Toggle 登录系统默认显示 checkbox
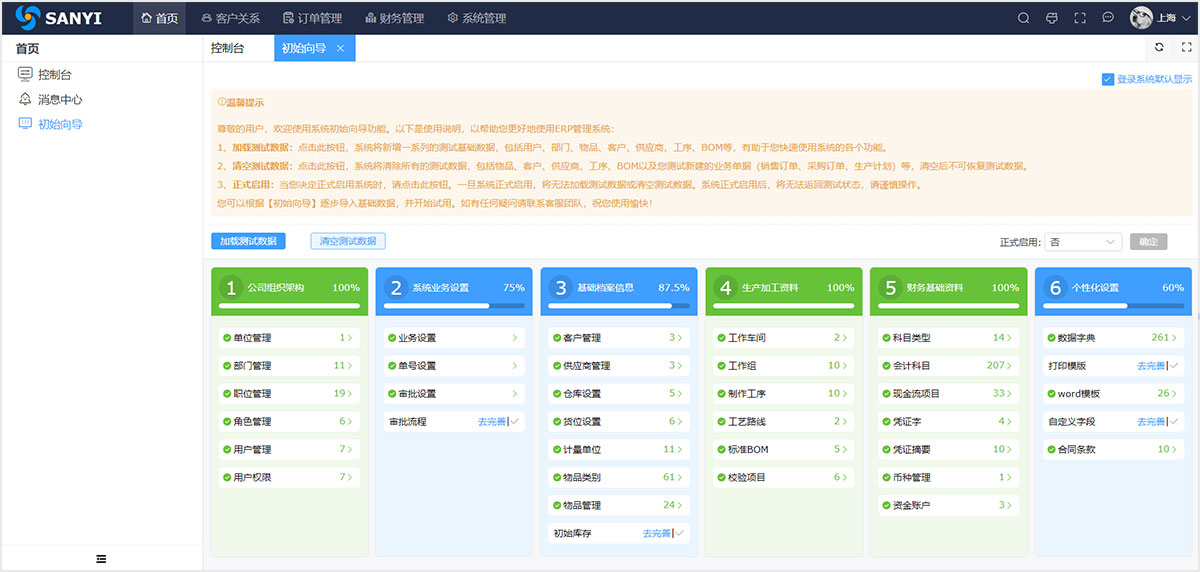The image size is (1200, 572). click(x=1107, y=79)
